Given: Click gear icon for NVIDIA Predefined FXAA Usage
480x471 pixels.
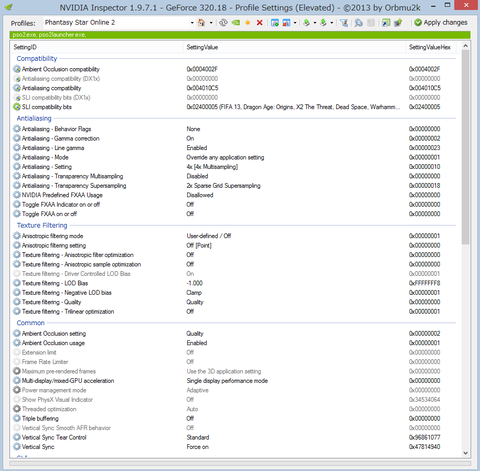Looking at the screenshot, I should coord(17,195).
